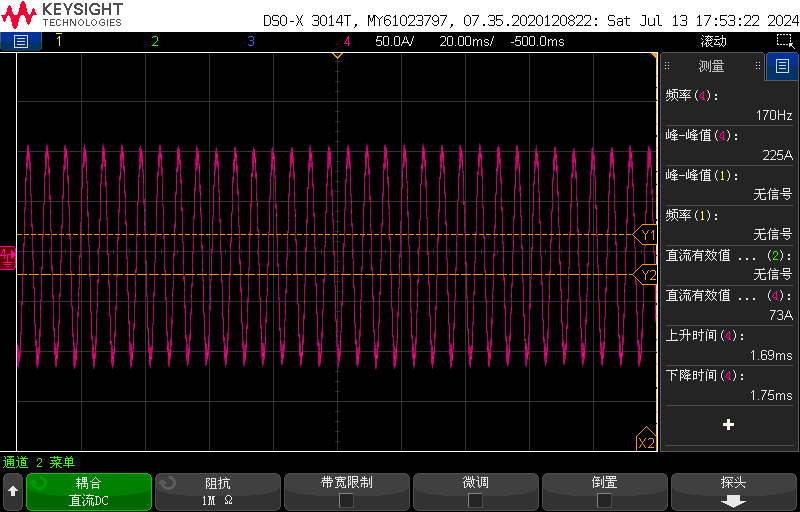Click the Keysight Technologies logo
Image resolution: width=800 pixels, height=512 pixels.
coord(62,15)
